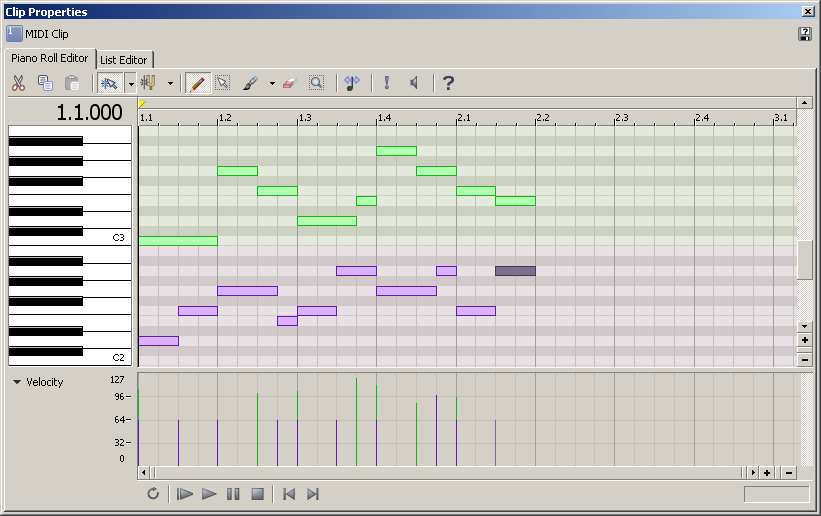Click vertical scrollbar down arrow
The image size is (821, 516).
(x=805, y=326)
